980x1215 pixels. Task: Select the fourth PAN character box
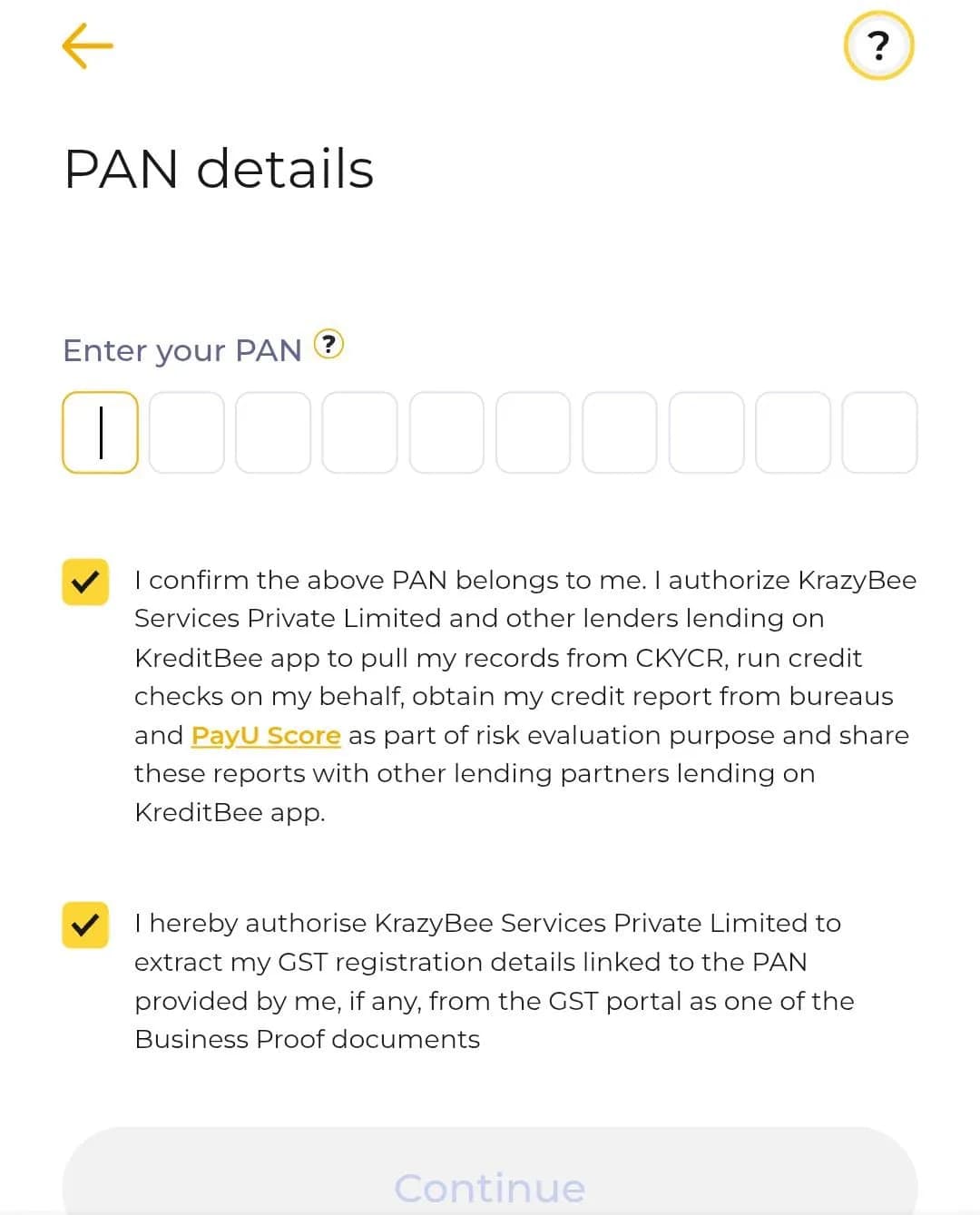(x=360, y=432)
